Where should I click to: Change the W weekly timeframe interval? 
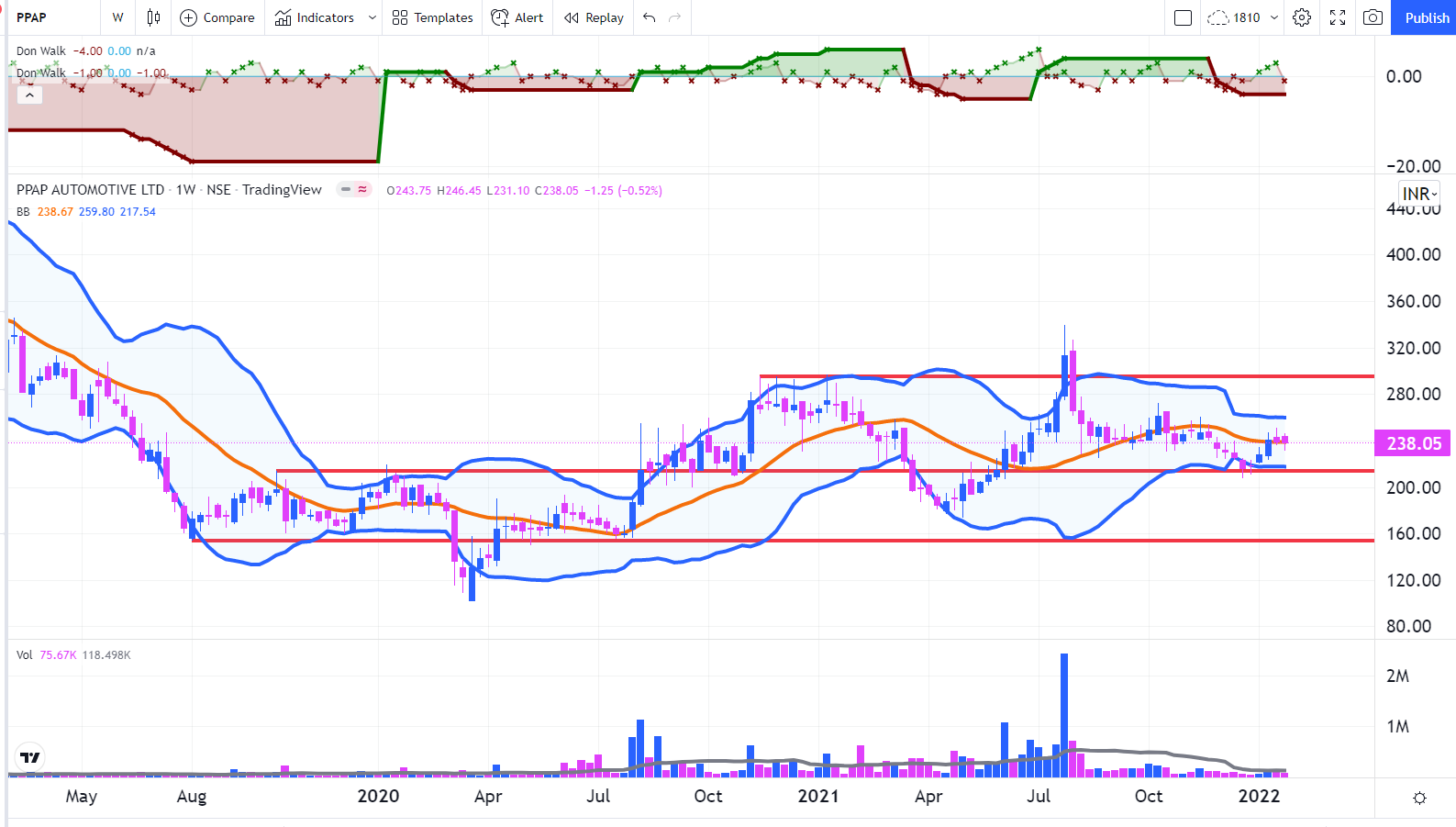pos(117,17)
